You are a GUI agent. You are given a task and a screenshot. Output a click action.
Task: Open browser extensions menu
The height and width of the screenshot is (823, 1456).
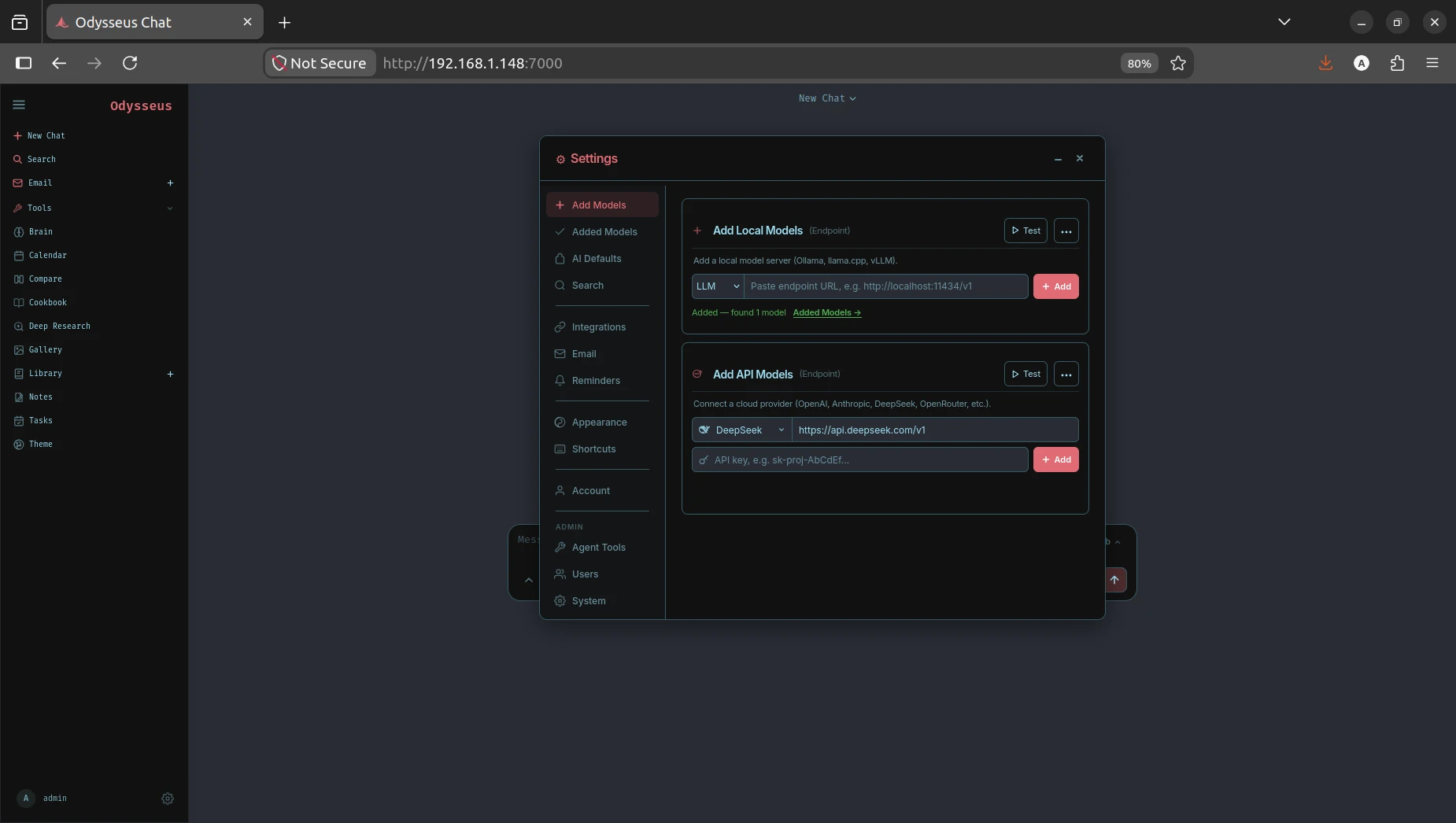(x=1398, y=63)
